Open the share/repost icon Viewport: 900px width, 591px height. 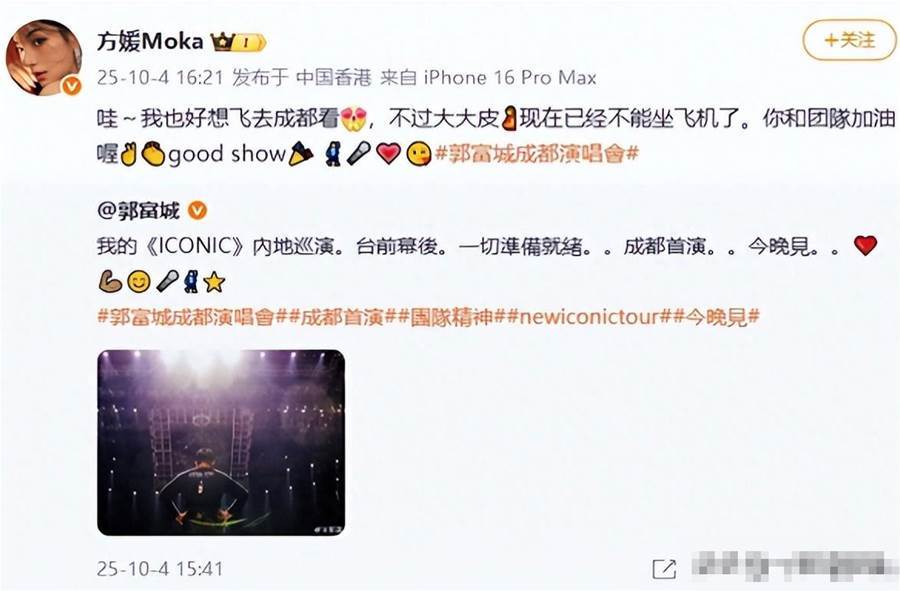(664, 569)
